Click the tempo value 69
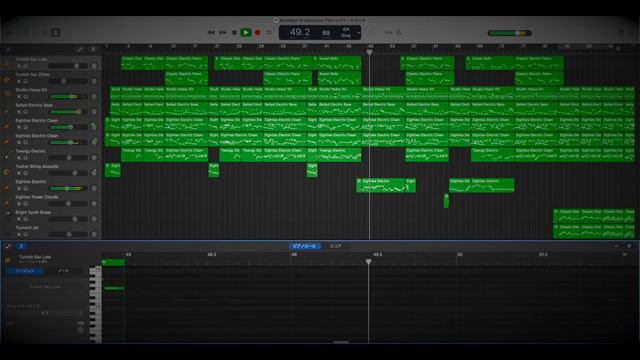The height and width of the screenshot is (360, 640). coord(326,33)
